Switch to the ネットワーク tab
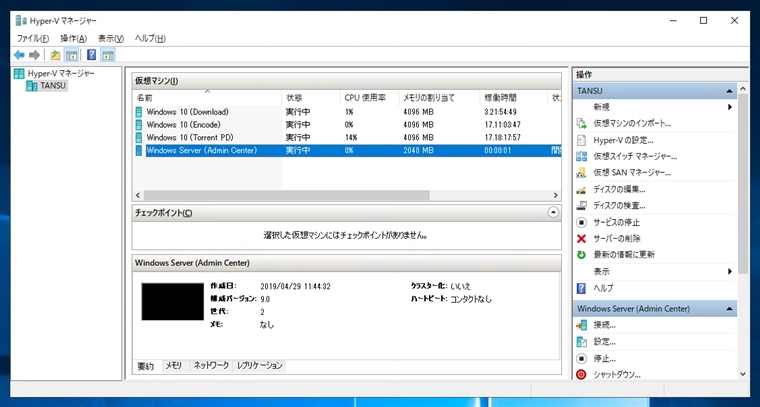 [211, 366]
